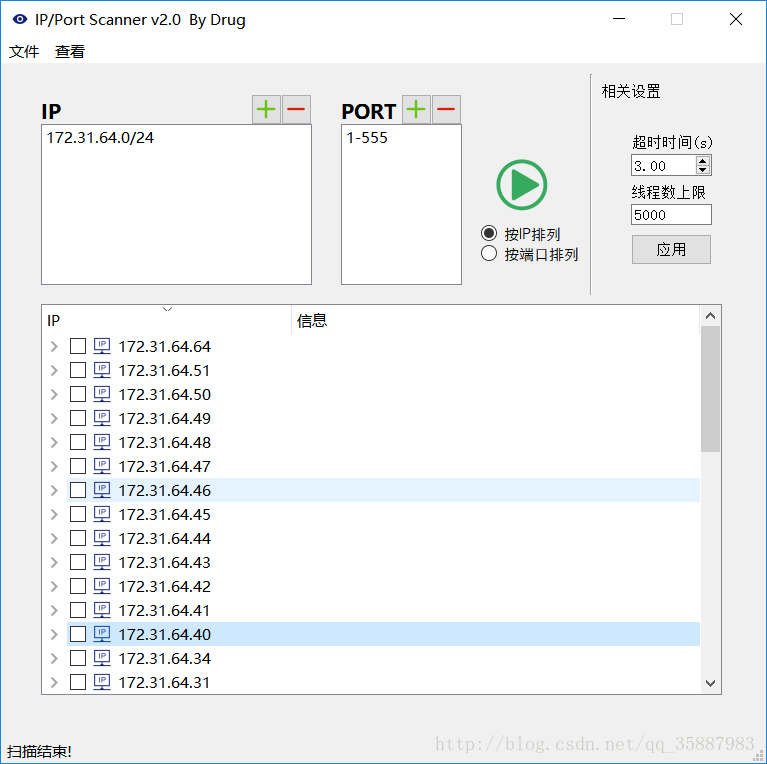Check the box for 172.31.64.47

coord(78,466)
